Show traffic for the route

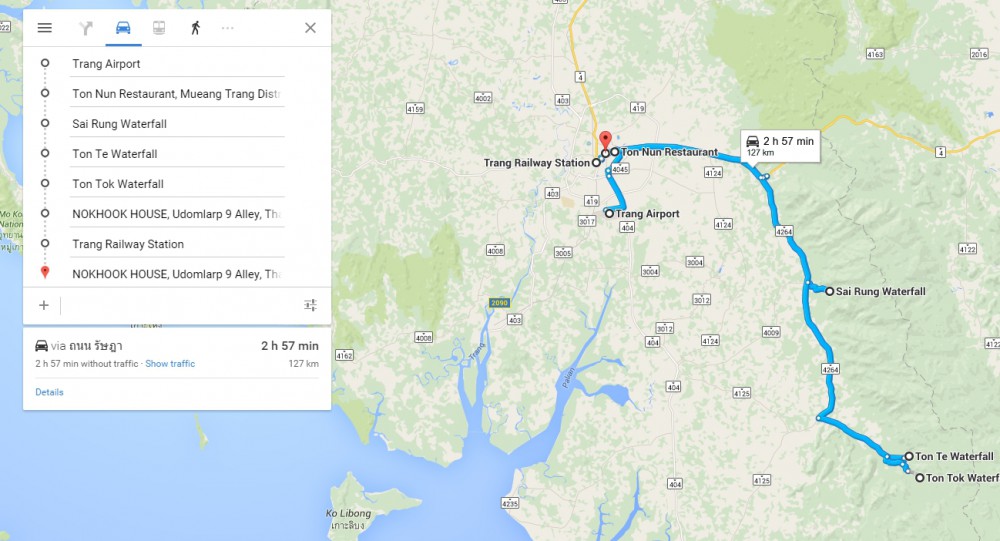point(170,364)
